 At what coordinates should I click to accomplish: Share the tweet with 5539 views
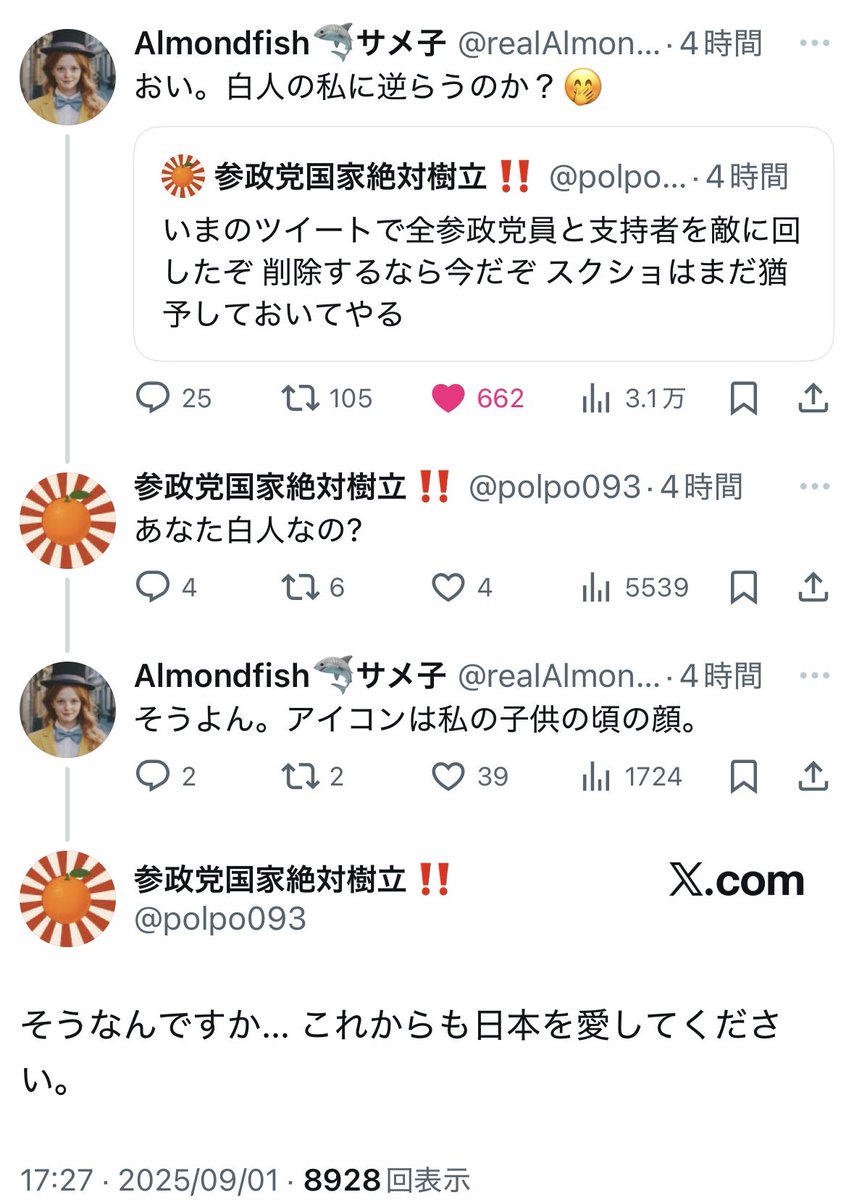click(x=814, y=587)
